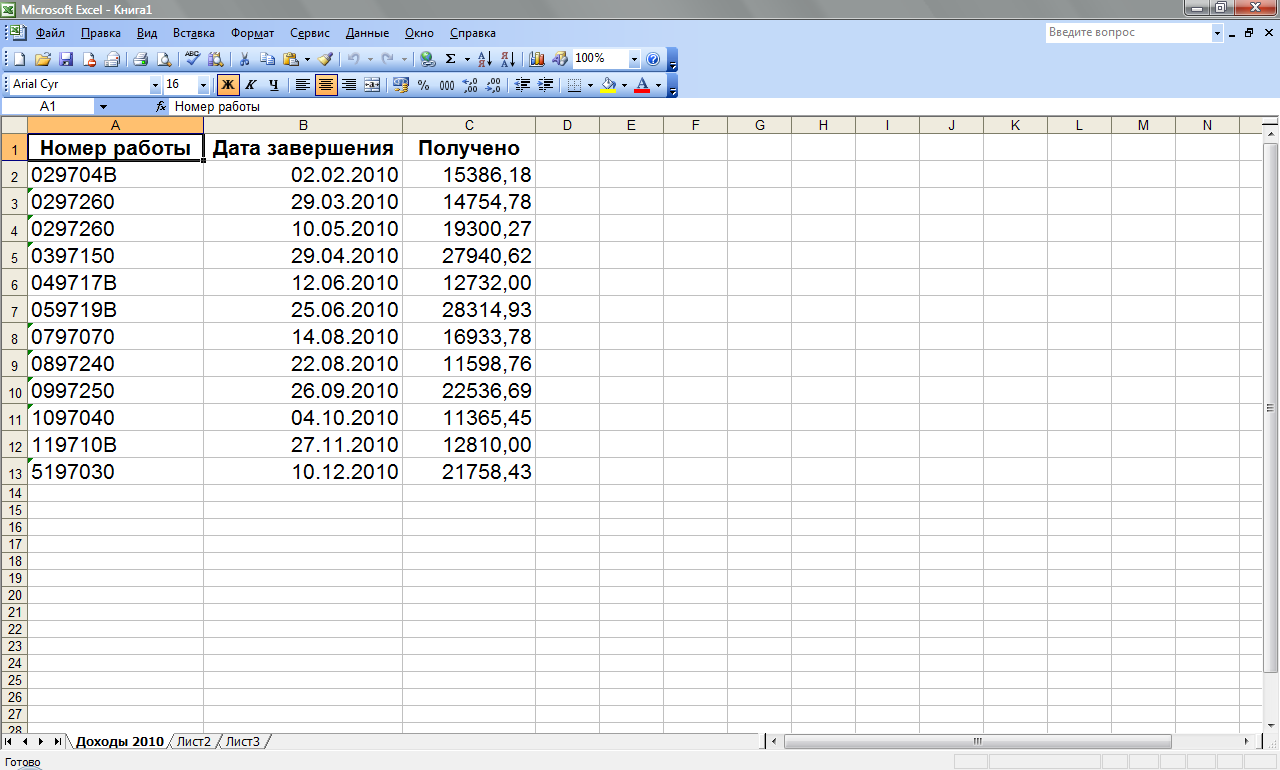Toggle italic (К) formatting

251,85
